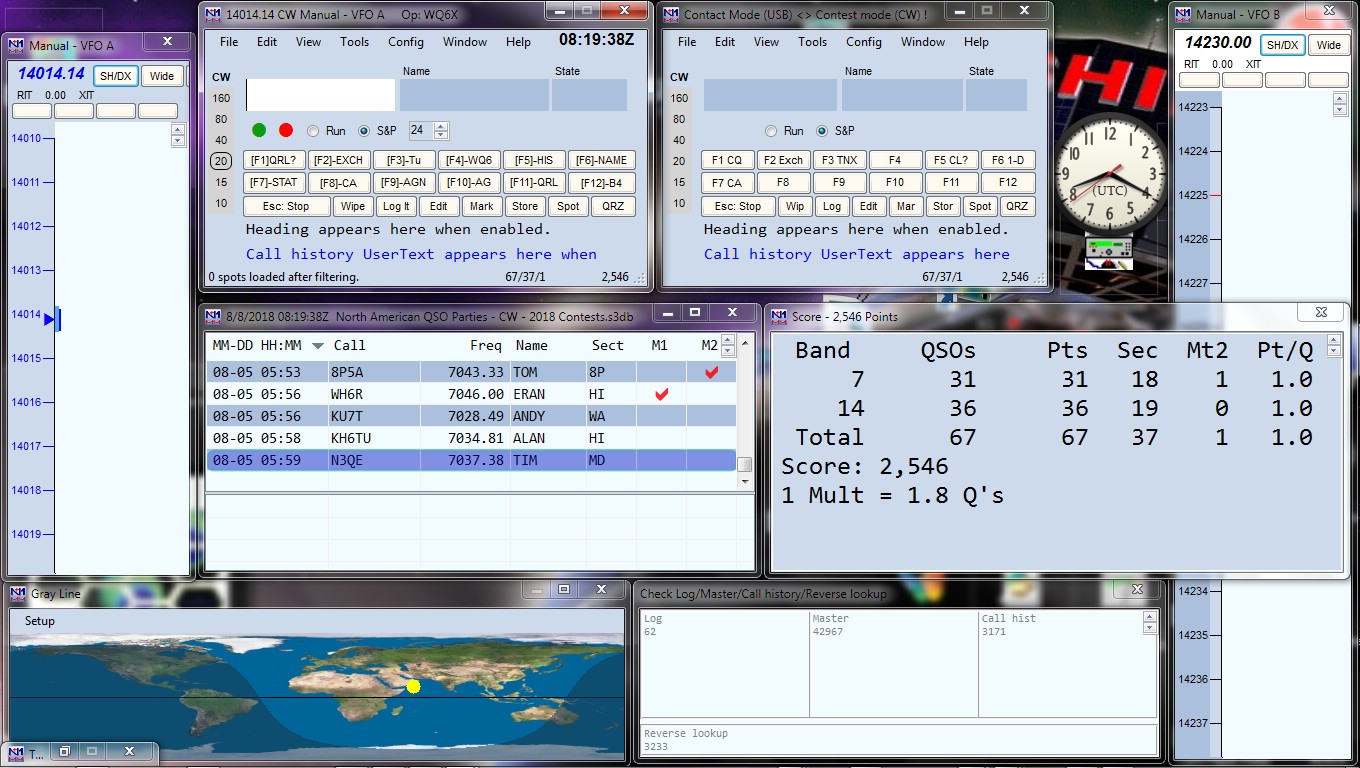This screenshot has width=1360, height=768.
Task: Click the red LED indicator in VFO A window
Action: point(286,130)
